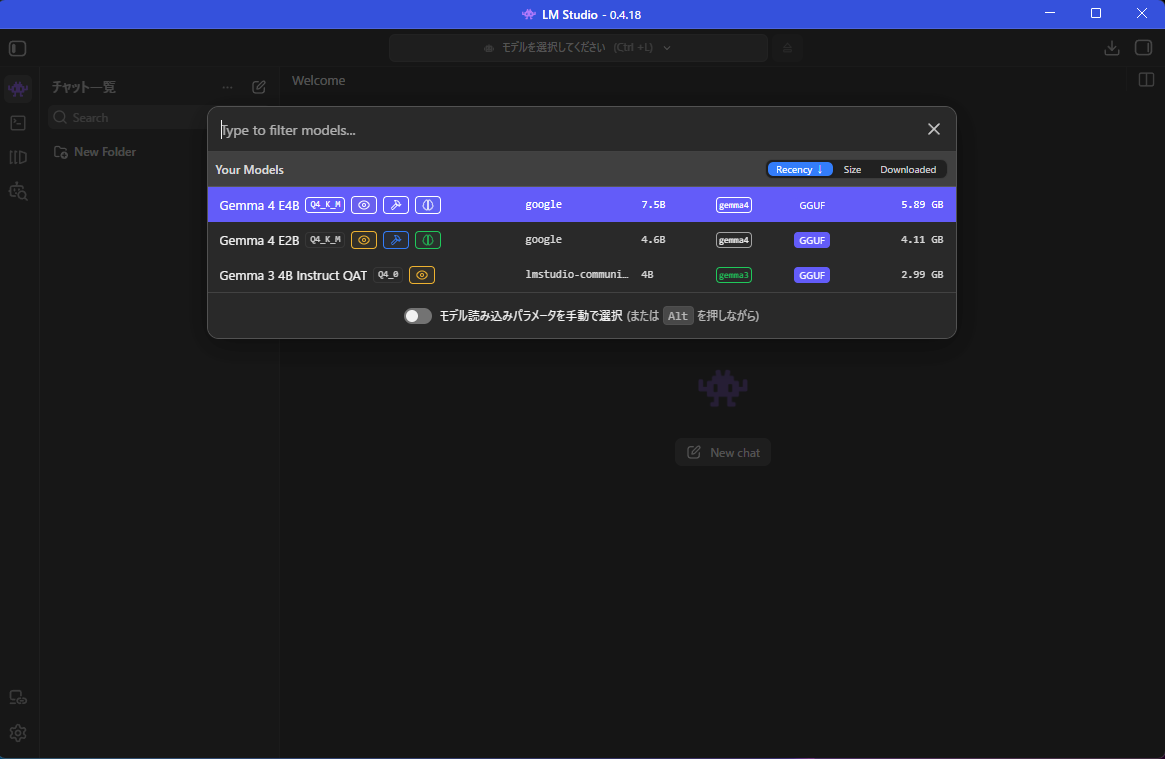Open the Chat section in sidebar
Image resolution: width=1165 pixels, height=759 pixels.
click(x=18, y=89)
